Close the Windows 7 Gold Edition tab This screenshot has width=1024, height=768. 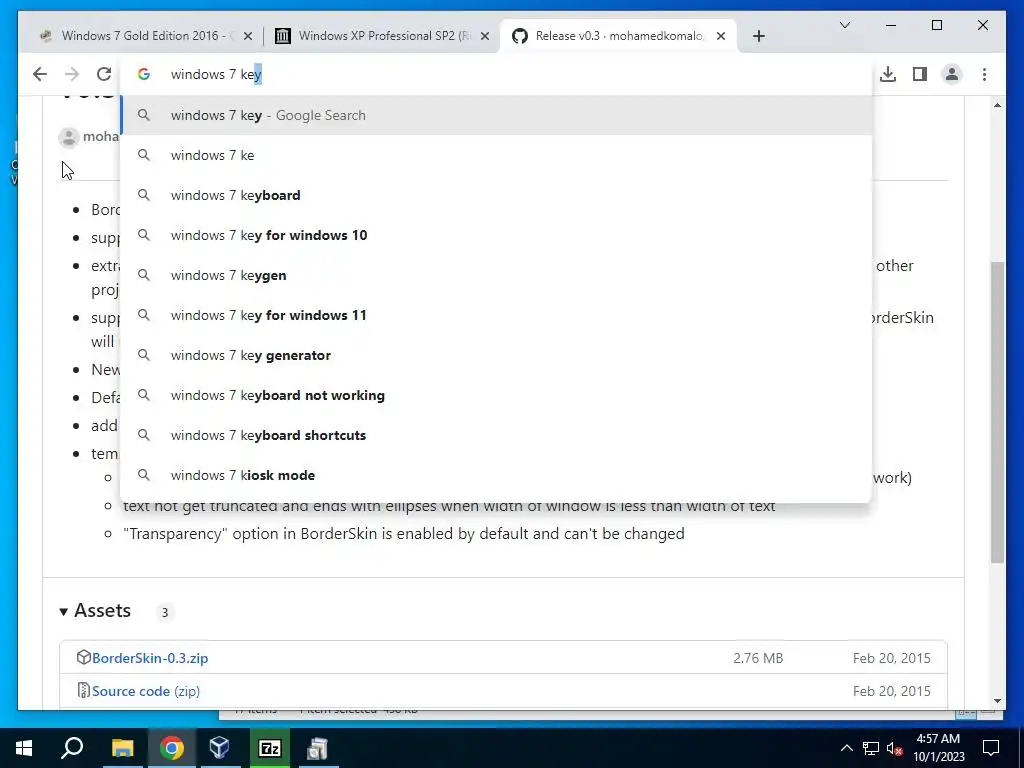(248, 37)
